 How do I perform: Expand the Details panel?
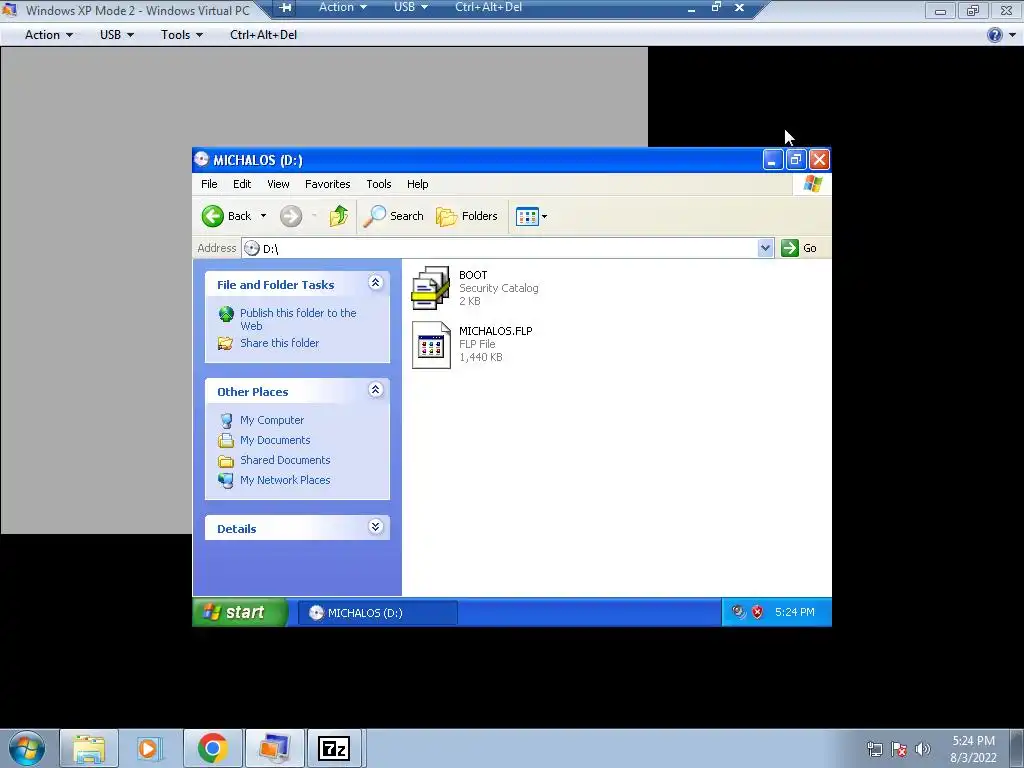376,527
